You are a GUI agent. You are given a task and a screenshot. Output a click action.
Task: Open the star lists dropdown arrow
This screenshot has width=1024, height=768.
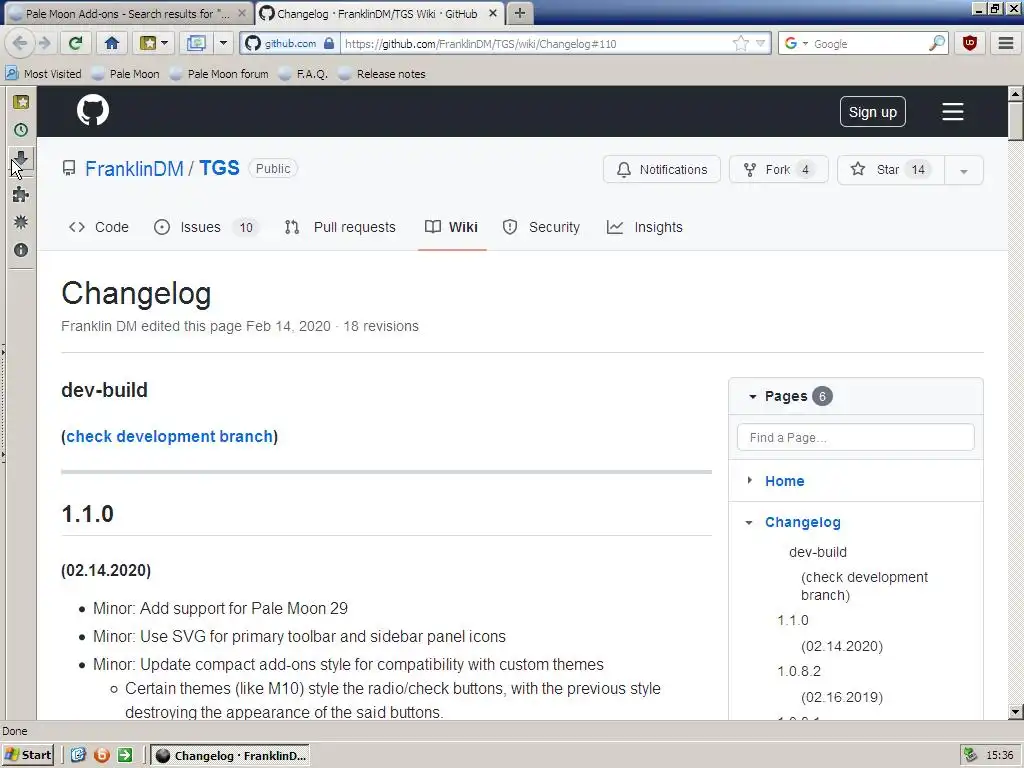[x=964, y=170]
